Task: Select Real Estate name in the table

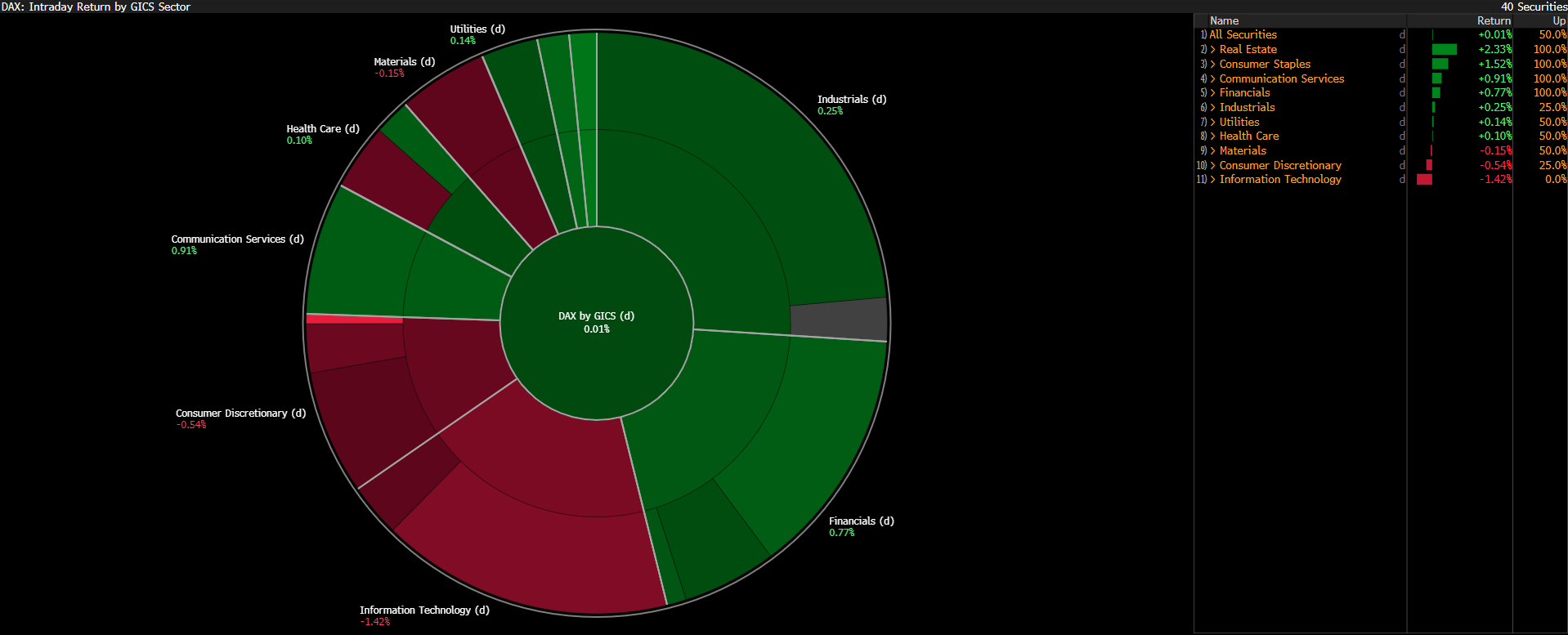Action: (x=1248, y=50)
